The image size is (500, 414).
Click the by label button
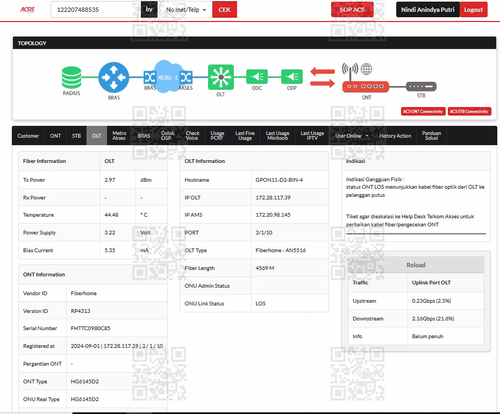(149, 10)
